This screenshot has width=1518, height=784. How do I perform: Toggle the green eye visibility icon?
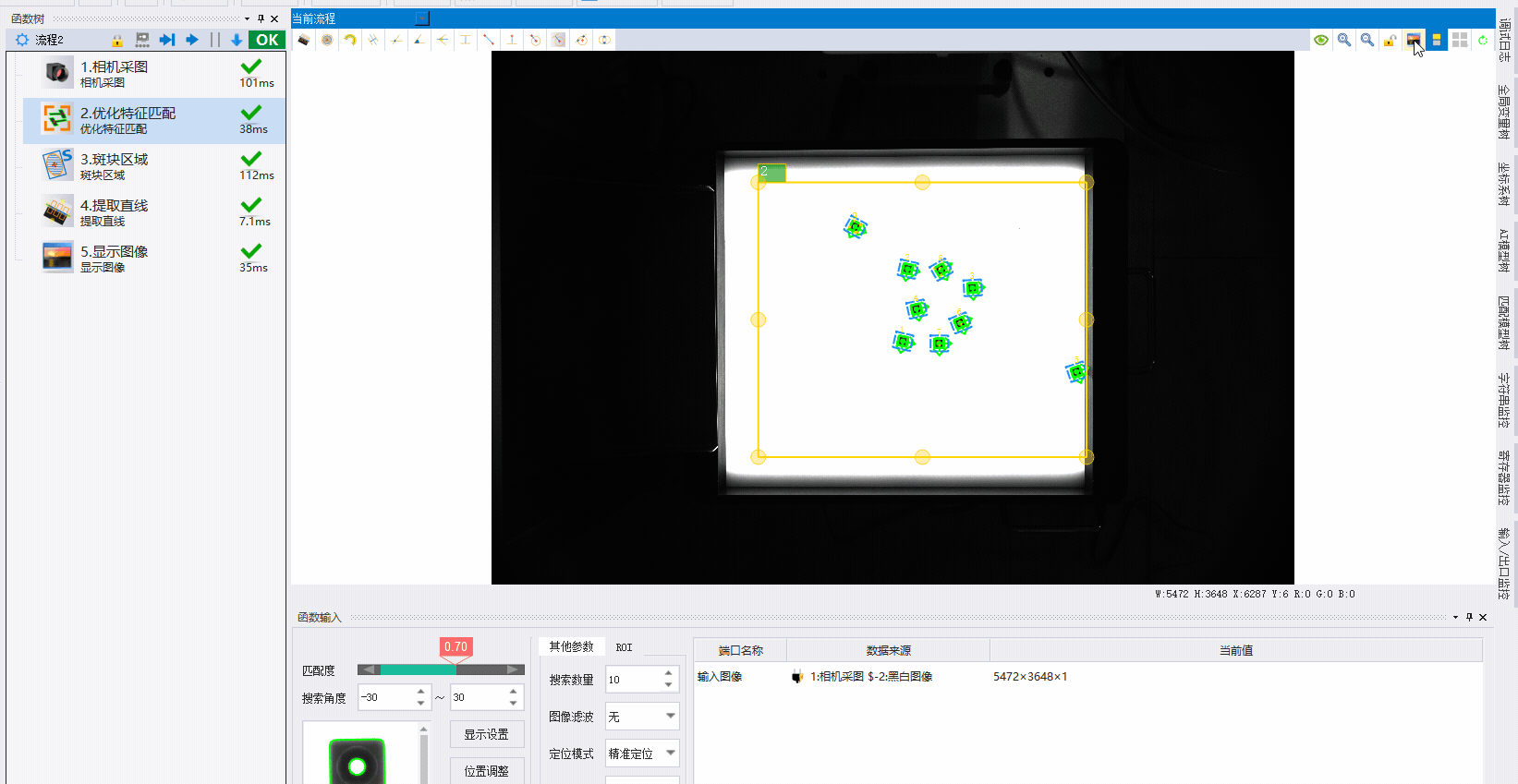tap(1321, 40)
